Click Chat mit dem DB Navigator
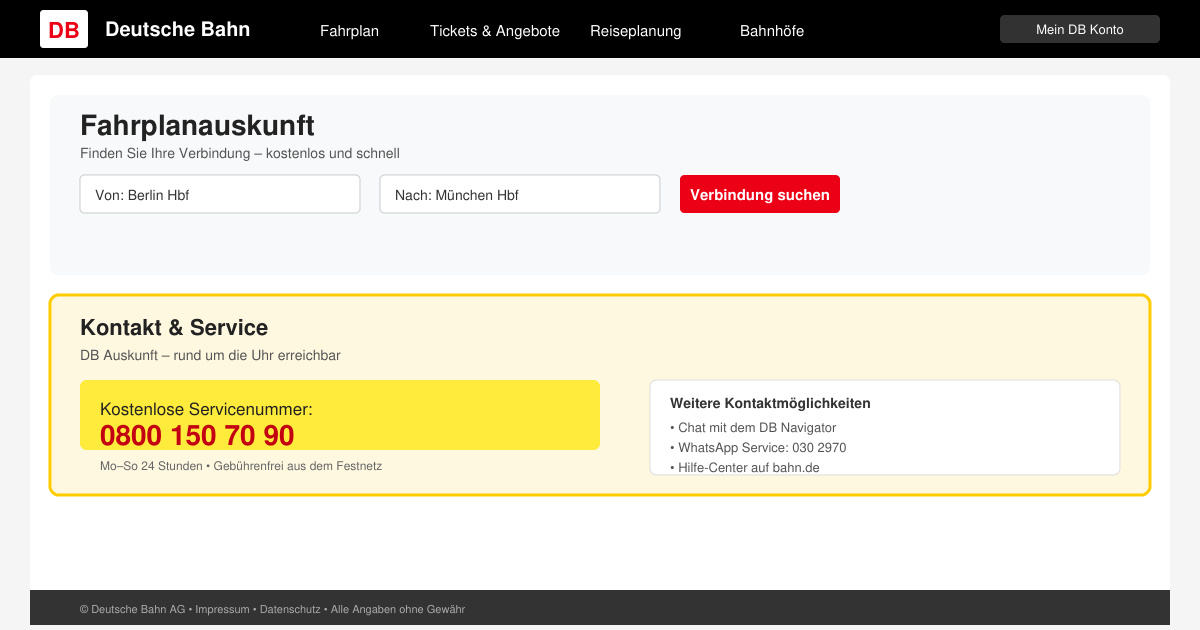 (753, 428)
